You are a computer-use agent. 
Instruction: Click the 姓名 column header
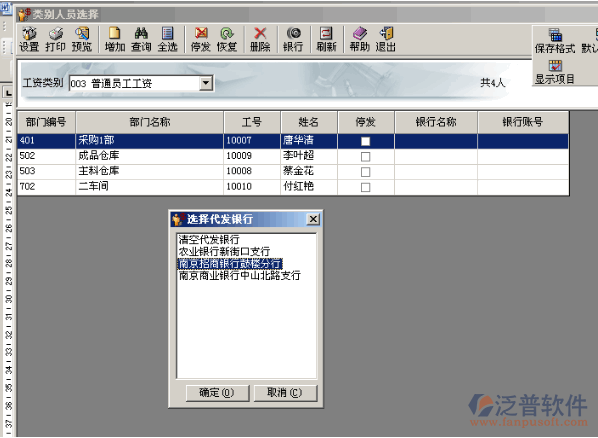309,122
